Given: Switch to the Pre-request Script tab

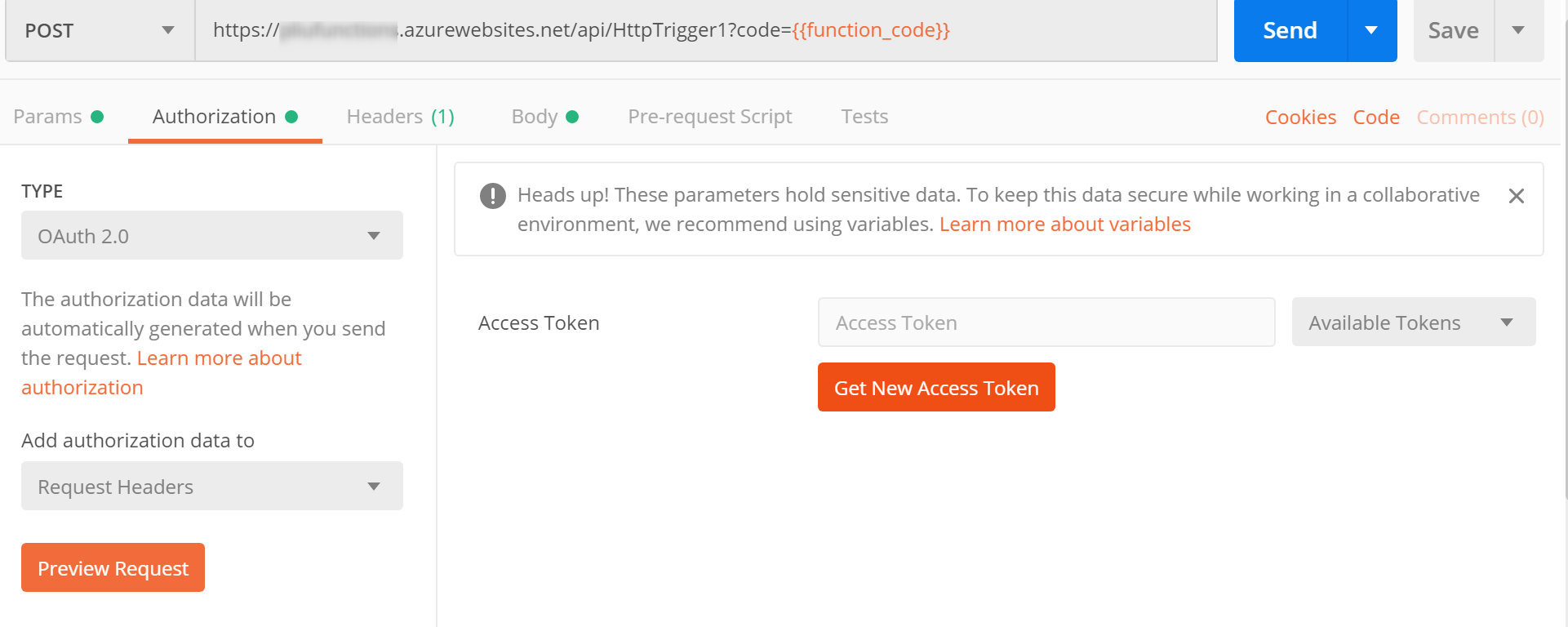Looking at the screenshot, I should click(709, 116).
